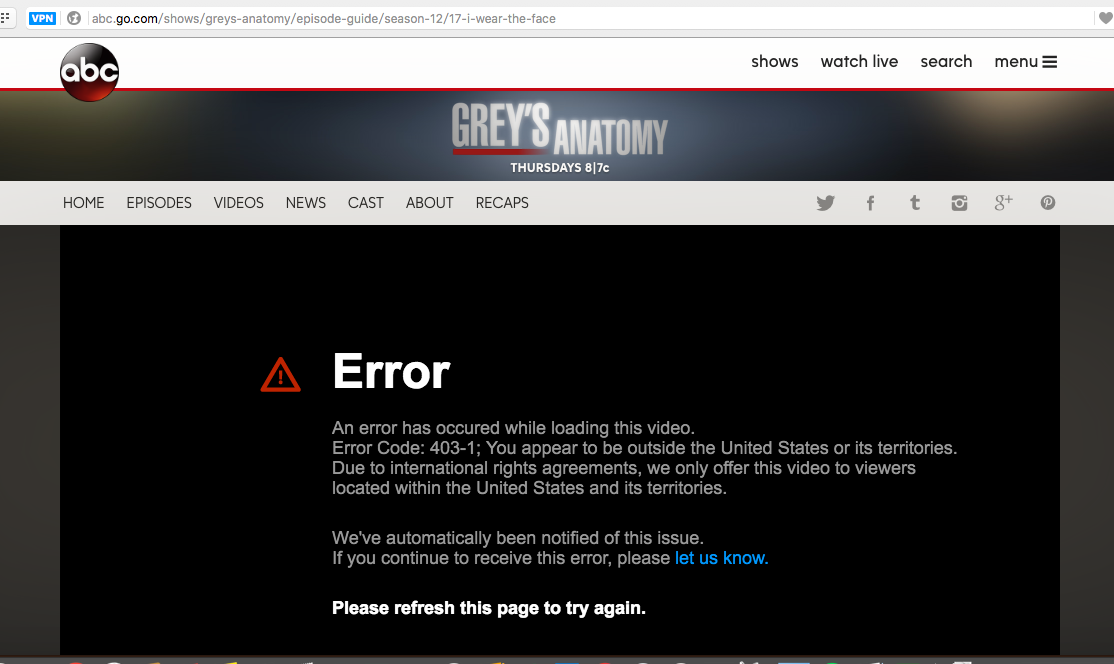Open the Tumblr icon

tap(915, 203)
